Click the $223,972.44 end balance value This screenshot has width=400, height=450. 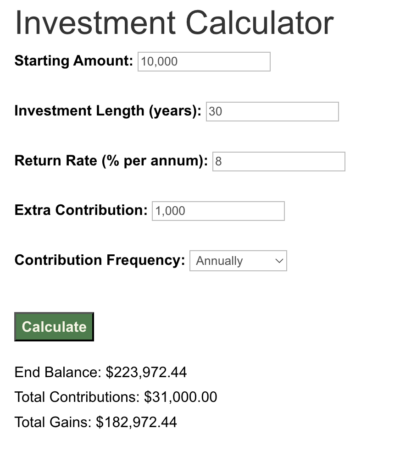146,372
